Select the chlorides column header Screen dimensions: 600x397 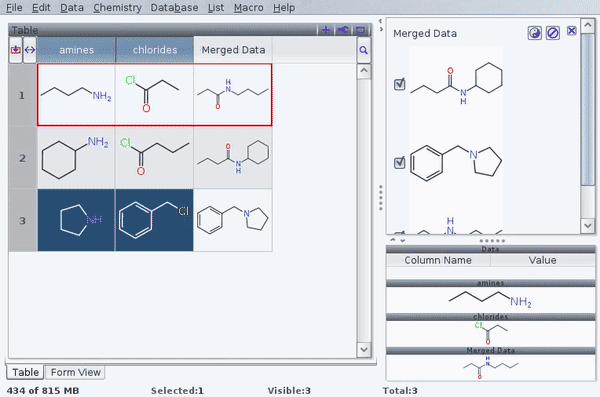[x=155, y=50]
